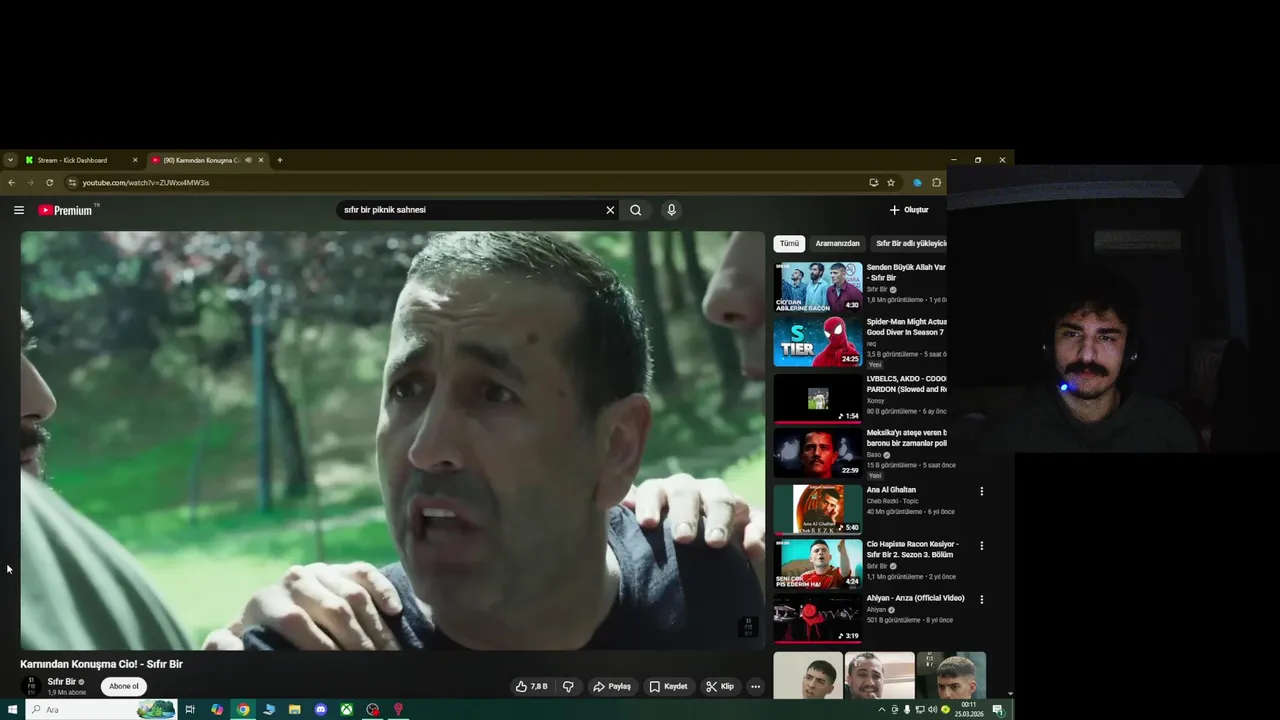This screenshot has height=720, width=1280.
Task: Open a new browser tab
Action: [x=280, y=160]
